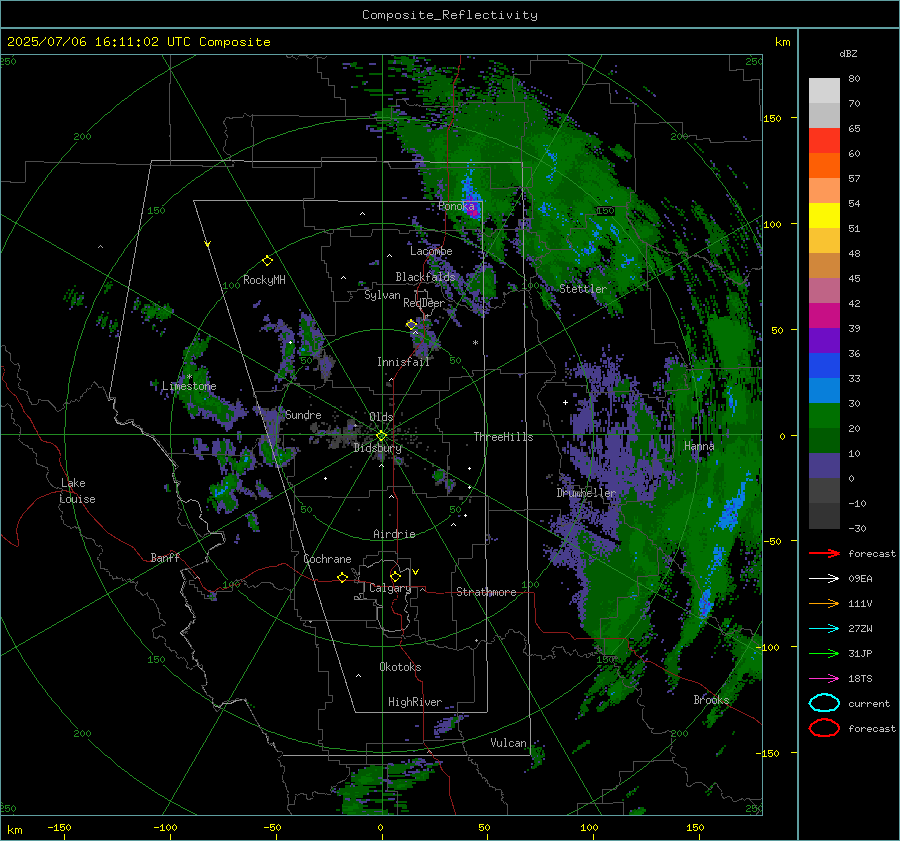The width and height of the screenshot is (900, 841).
Task: Click the magenta 18TS arrow legend icon
Action: coord(824,679)
